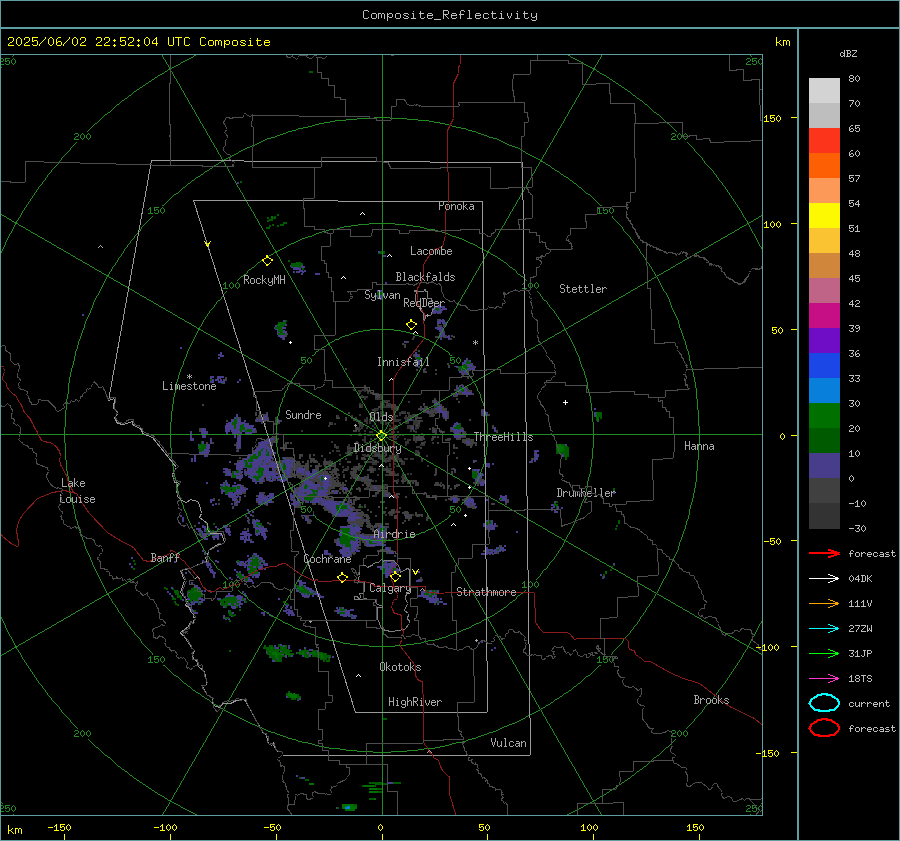Click the white plus marker north of Drumheller
The width and height of the screenshot is (900, 841).
[565, 402]
